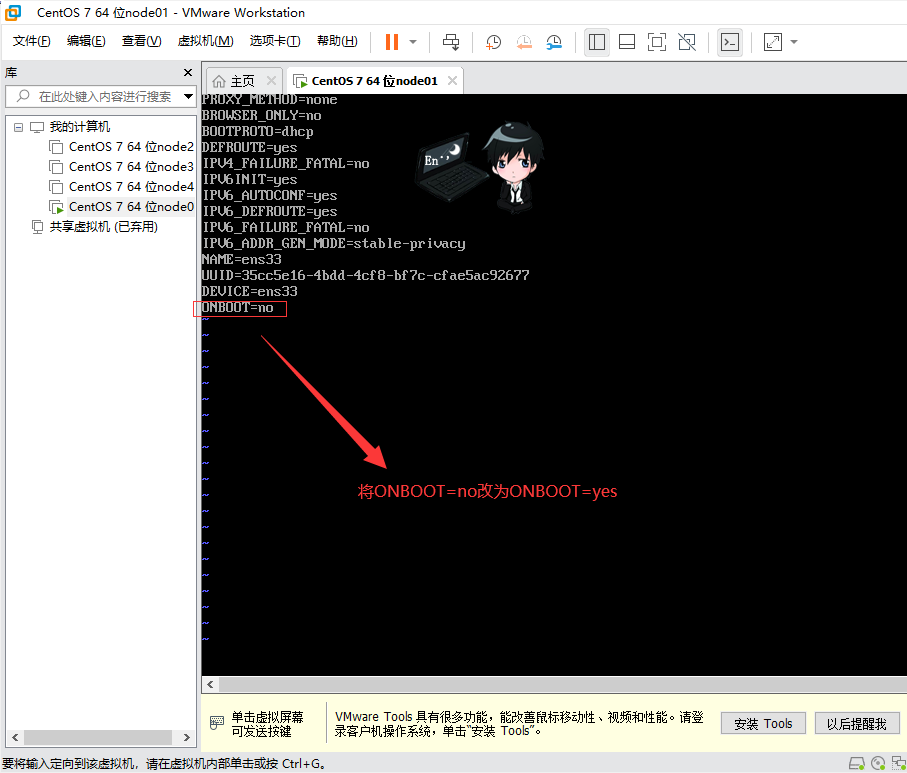Click the BOOTPROTO=dhcp line in terminal
907x773 pixels.
(257, 132)
